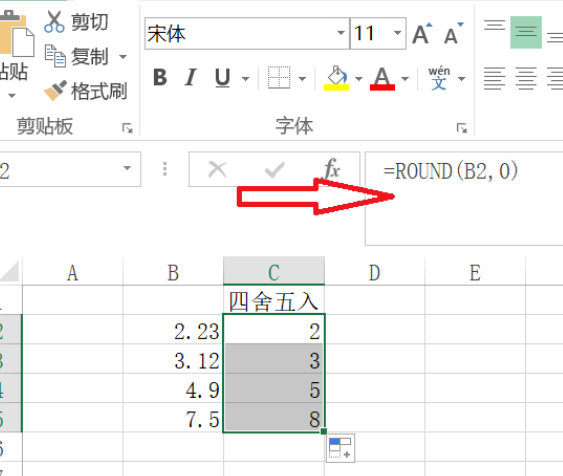
Task: Click cell B3 containing 3.12
Action: coord(173,359)
